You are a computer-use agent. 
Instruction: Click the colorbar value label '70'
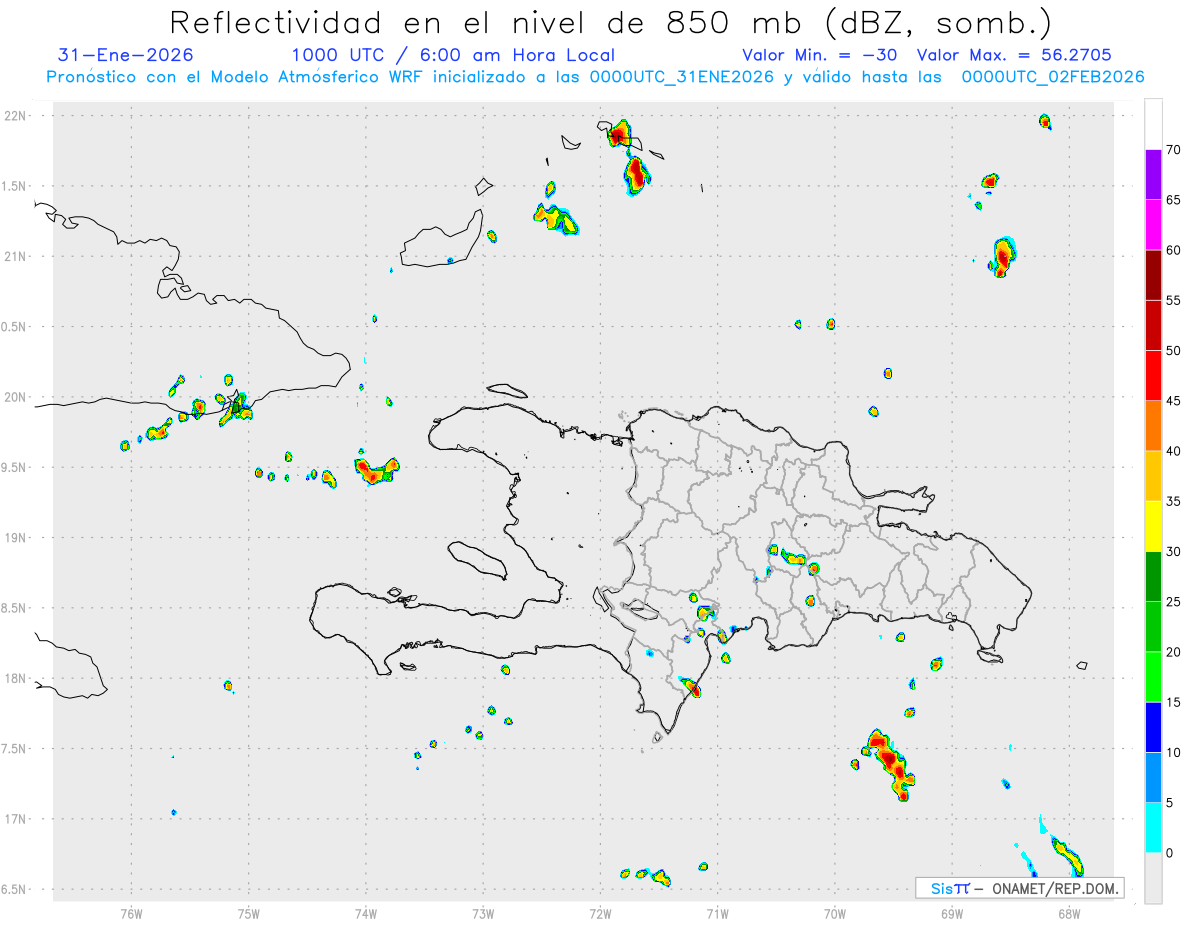[1174, 150]
